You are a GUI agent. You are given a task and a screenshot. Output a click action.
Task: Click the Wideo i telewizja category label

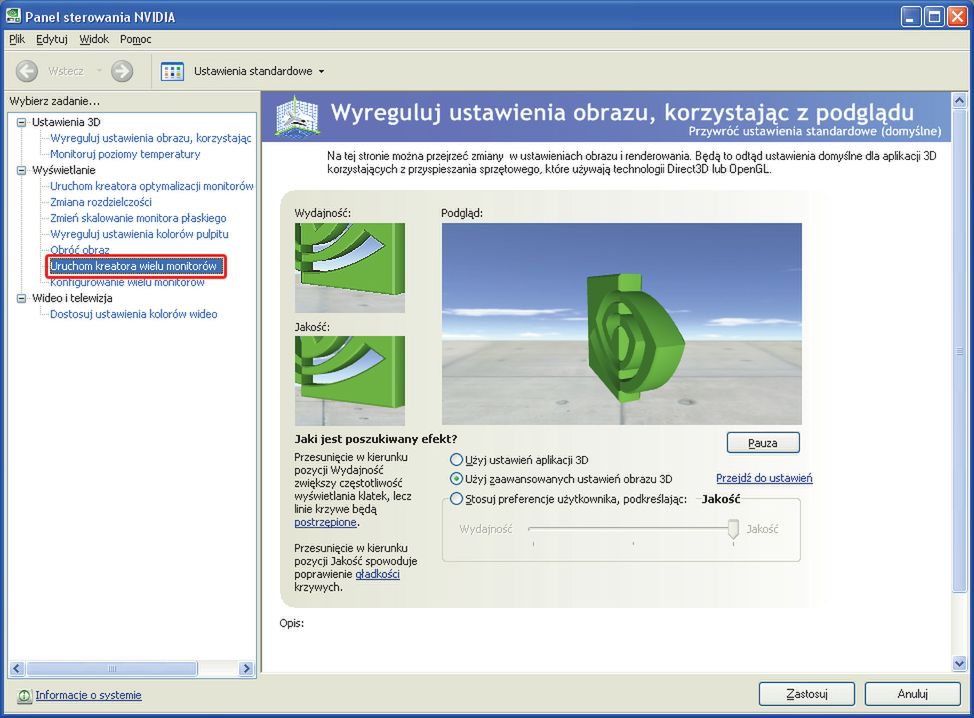(x=72, y=298)
